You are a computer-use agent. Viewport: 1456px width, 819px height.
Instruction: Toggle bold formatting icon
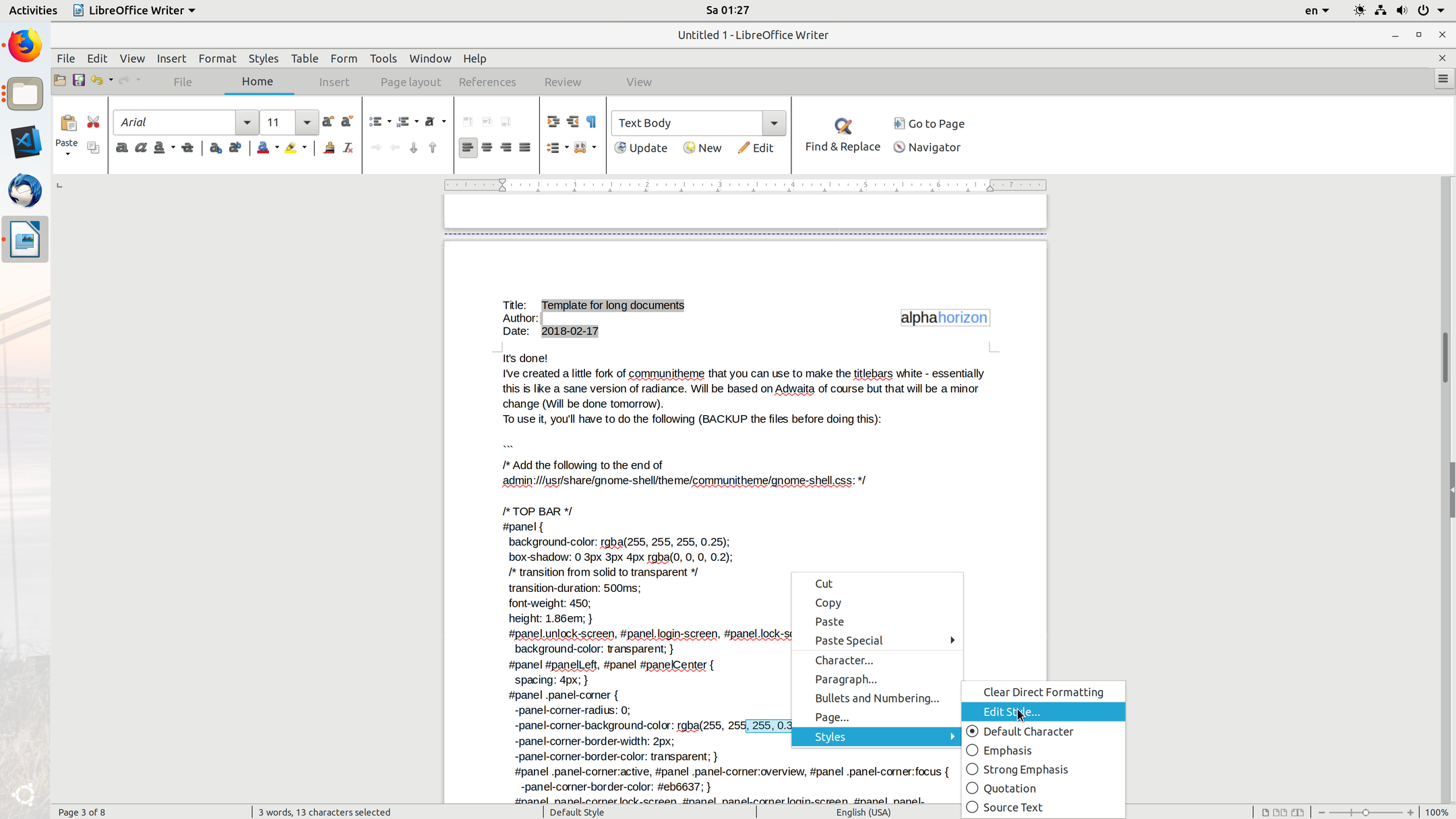[x=122, y=148]
